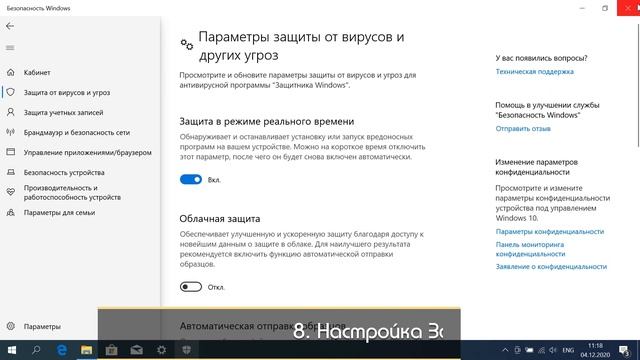Switch to Windows Security taskbar shield
The image size is (640, 360).
(187, 350)
